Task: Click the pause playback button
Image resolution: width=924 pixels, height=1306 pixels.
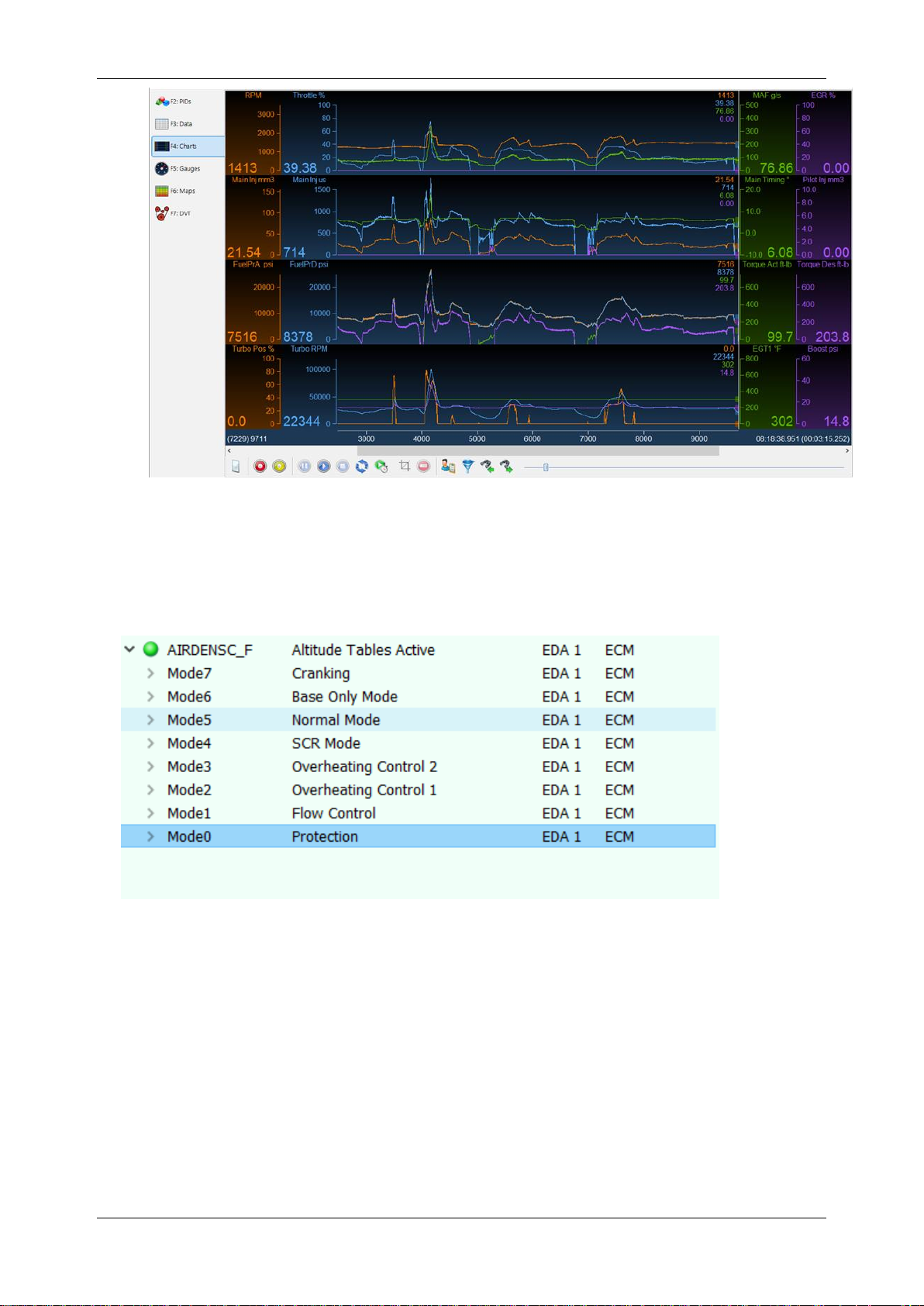Action: [x=305, y=467]
